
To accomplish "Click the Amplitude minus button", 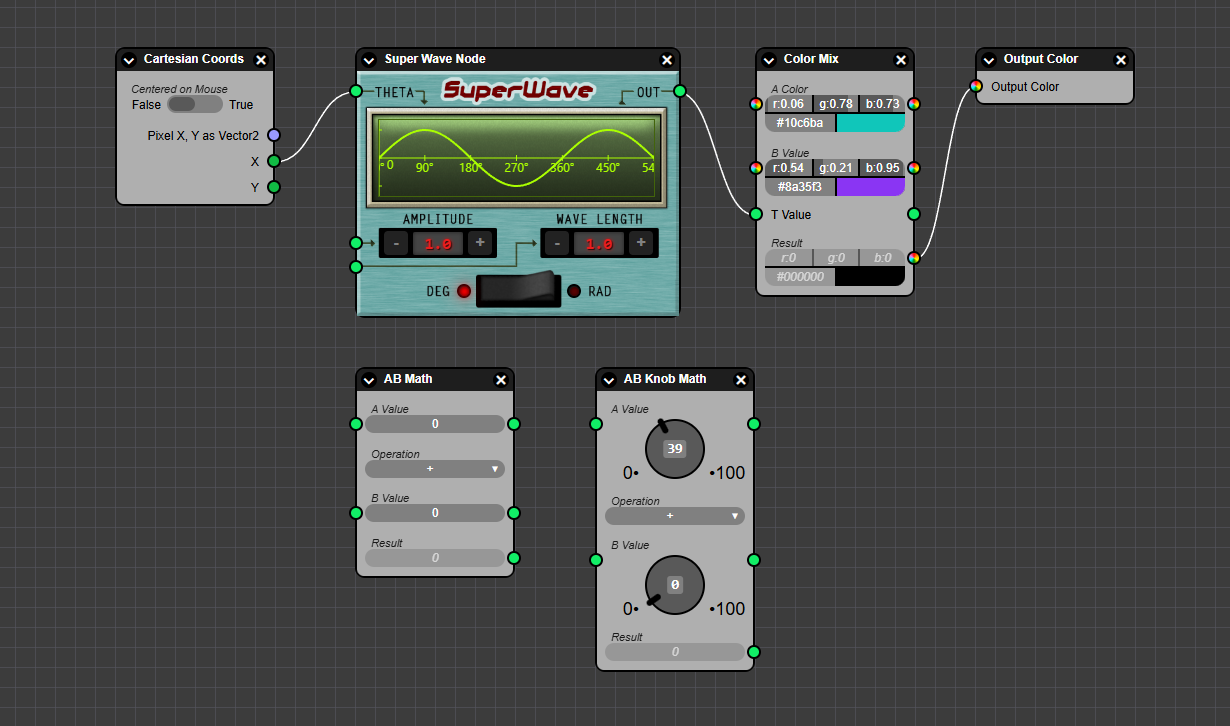I will tap(396, 243).
